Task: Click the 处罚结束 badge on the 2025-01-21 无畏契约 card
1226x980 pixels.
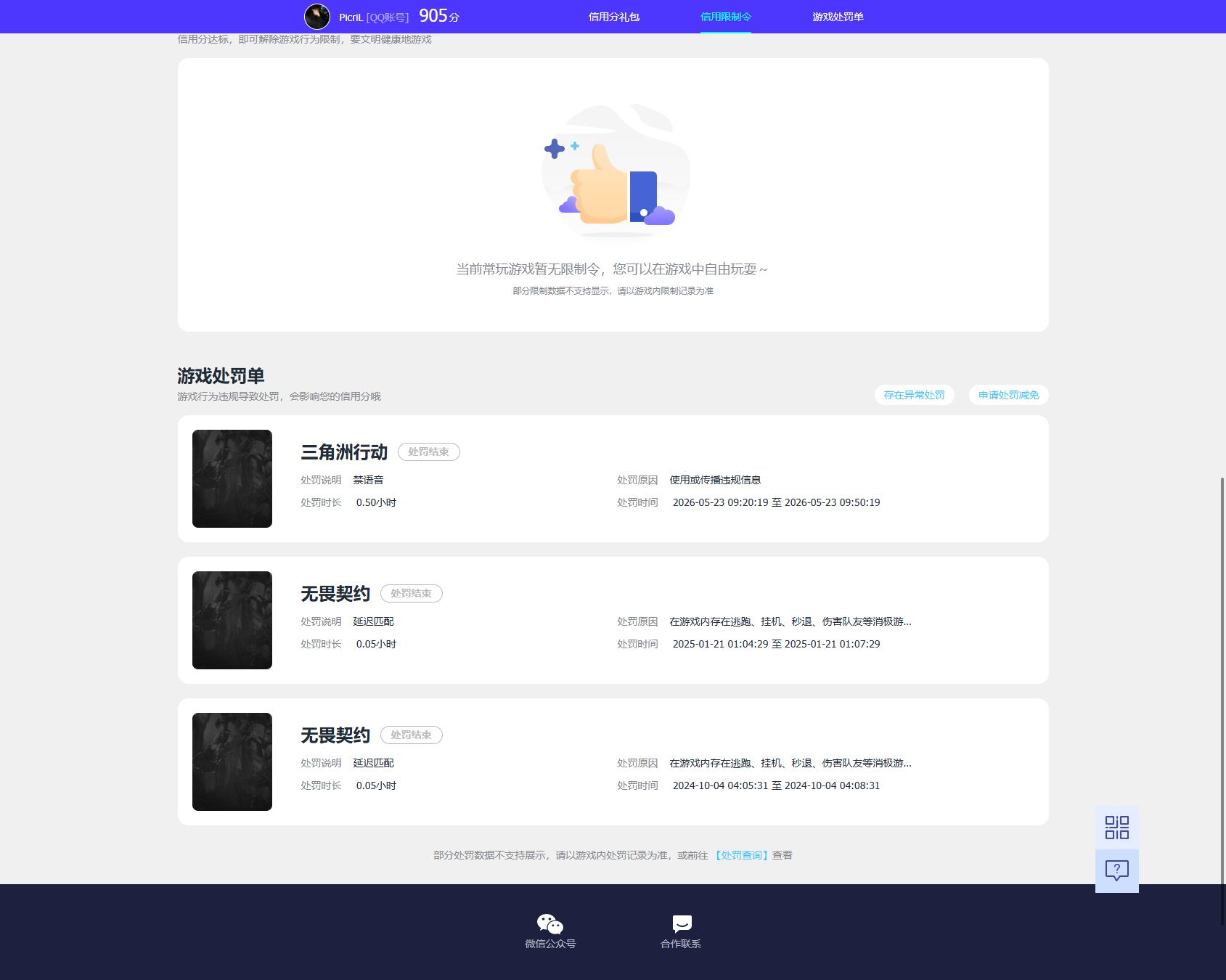Action: [x=412, y=593]
